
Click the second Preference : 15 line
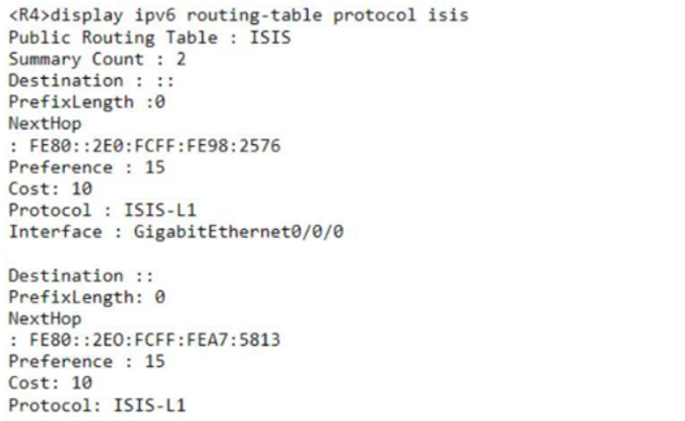point(87,362)
